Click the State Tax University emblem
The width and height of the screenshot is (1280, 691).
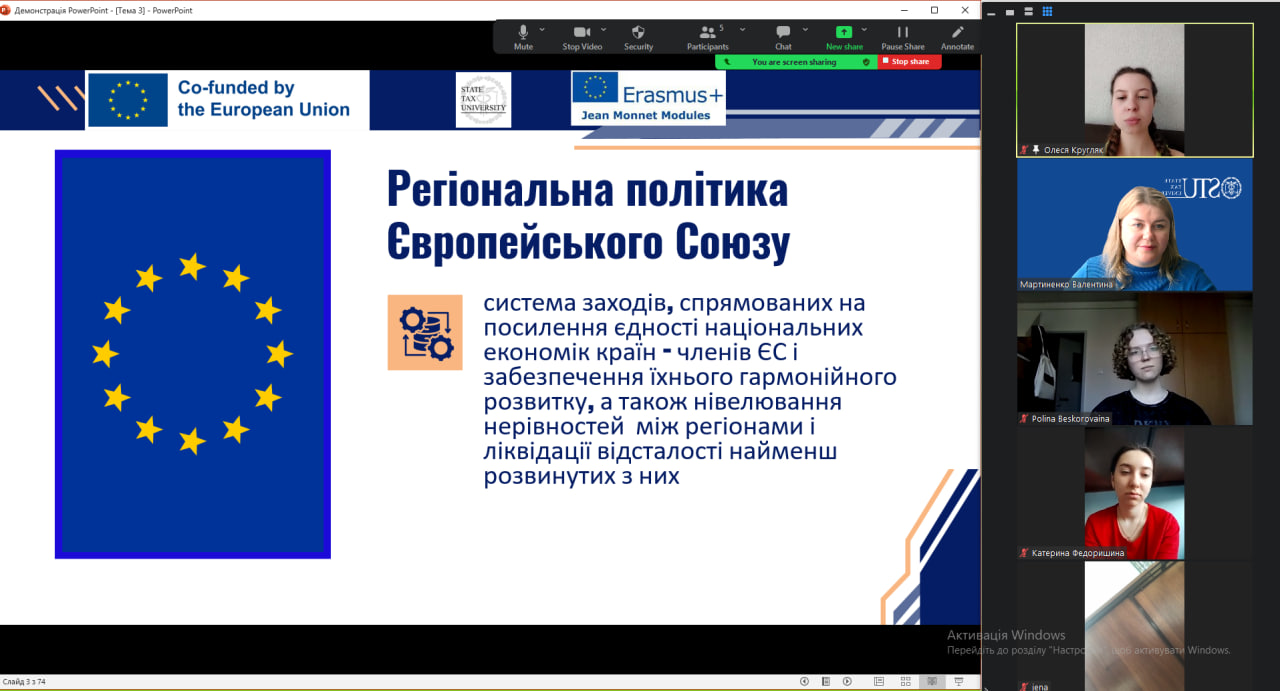tap(483, 99)
